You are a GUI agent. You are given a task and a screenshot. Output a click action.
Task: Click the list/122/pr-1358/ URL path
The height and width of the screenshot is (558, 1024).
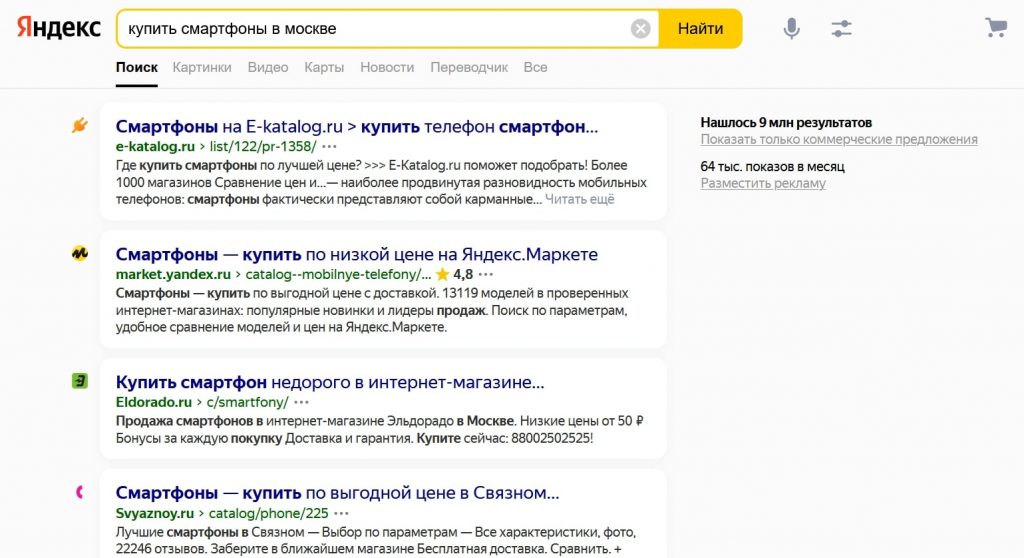coord(263,146)
